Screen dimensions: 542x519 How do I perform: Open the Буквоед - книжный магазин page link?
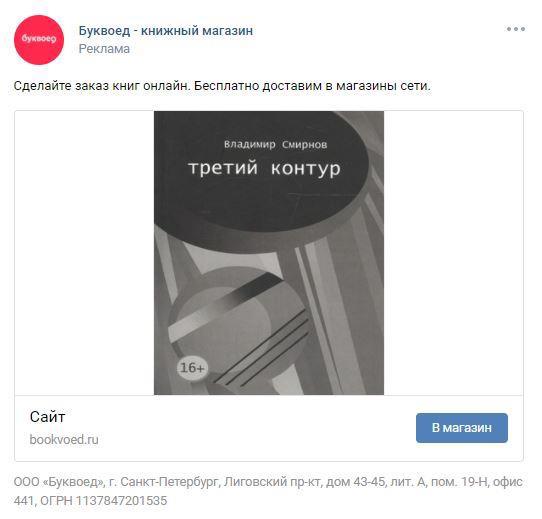(x=166, y=31)
